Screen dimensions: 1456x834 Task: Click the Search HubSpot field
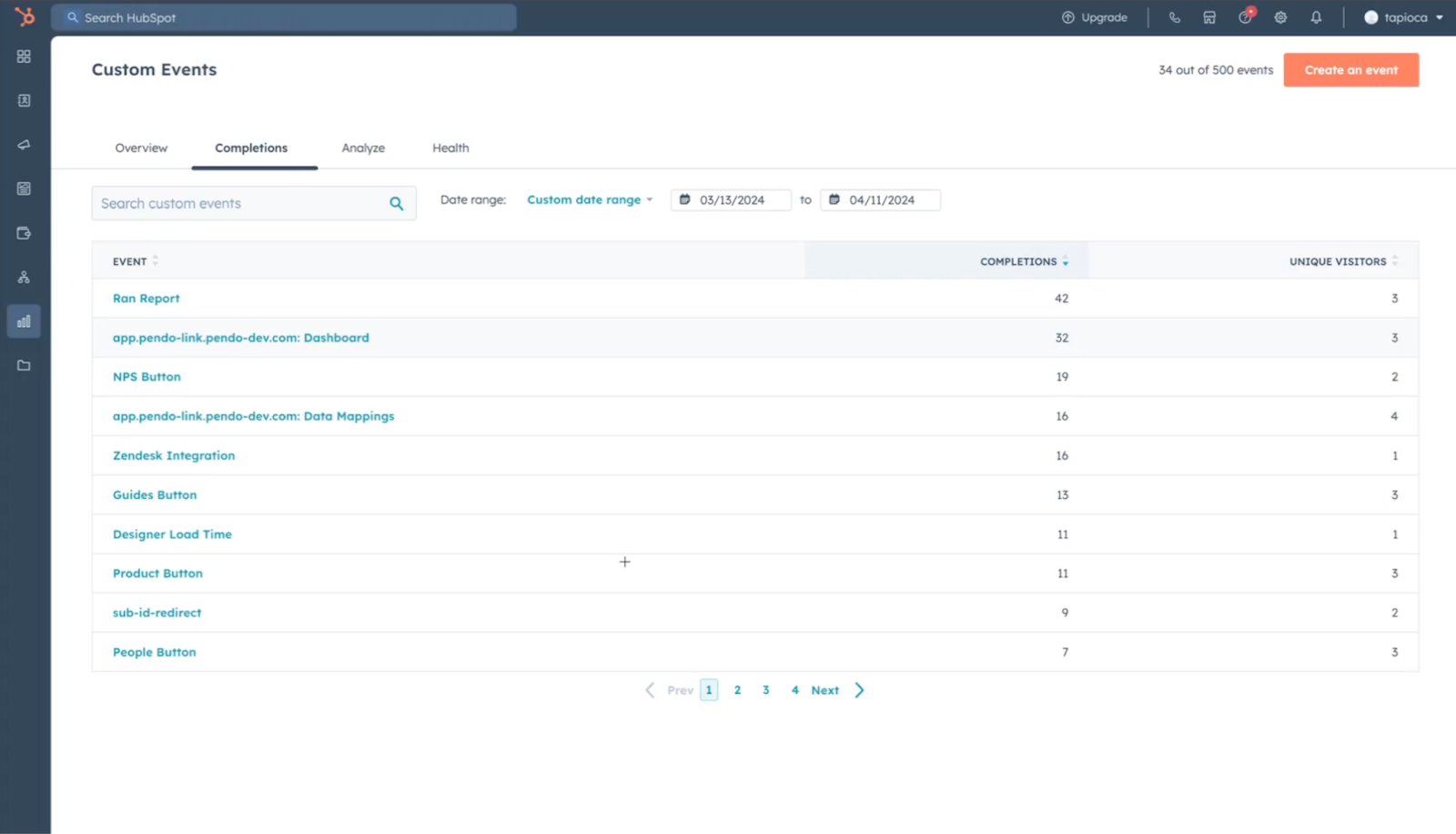(x=284, y=17)
